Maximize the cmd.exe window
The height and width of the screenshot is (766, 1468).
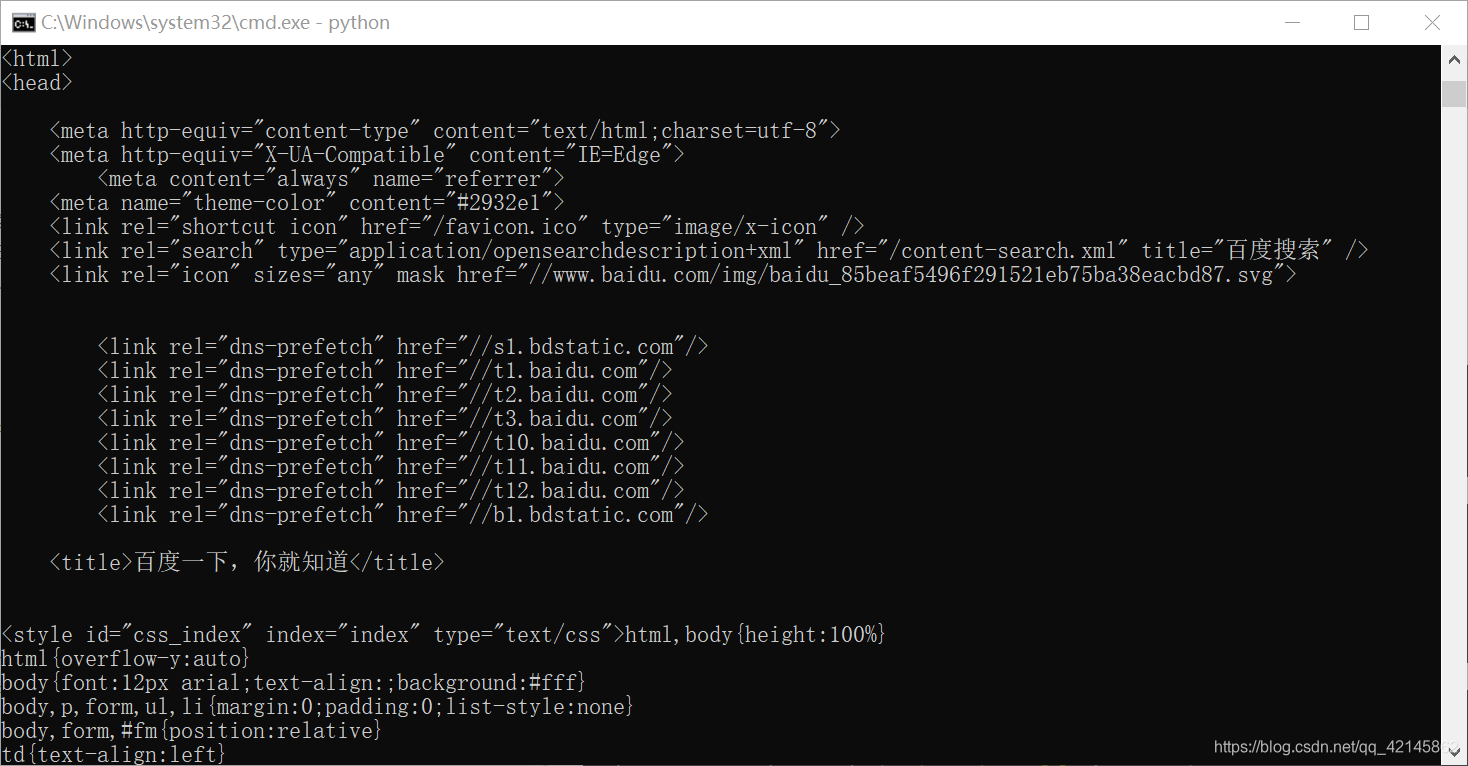pyautogui.click(x=1361, y=22)
